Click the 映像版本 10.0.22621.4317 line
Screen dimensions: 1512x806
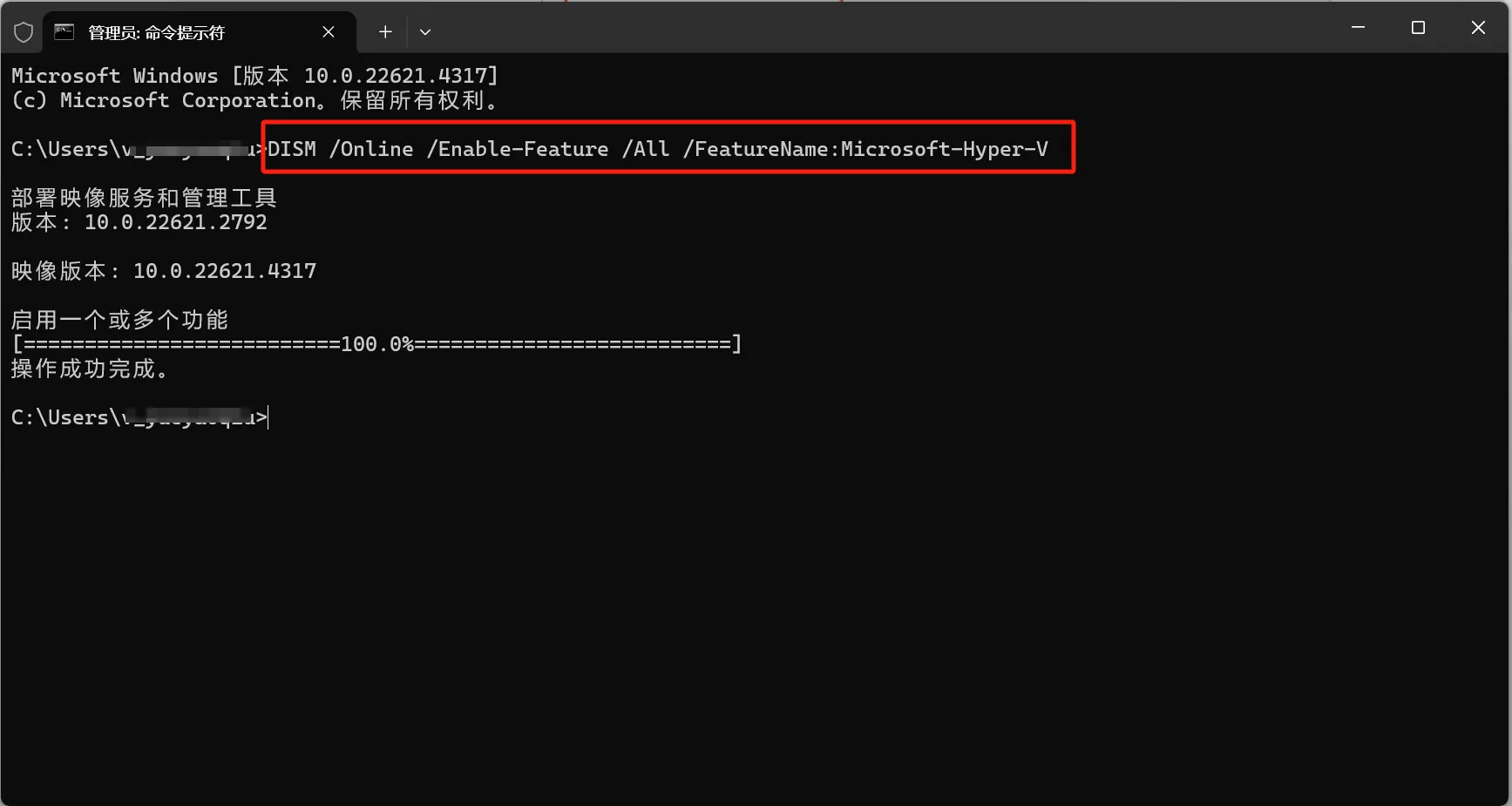164,271
